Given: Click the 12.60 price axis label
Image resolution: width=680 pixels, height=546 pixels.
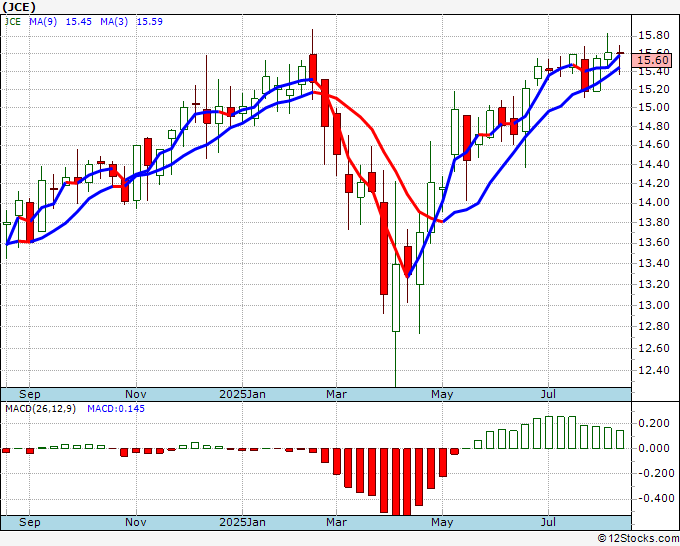Looking at the screenshot, I should (654, 348).
